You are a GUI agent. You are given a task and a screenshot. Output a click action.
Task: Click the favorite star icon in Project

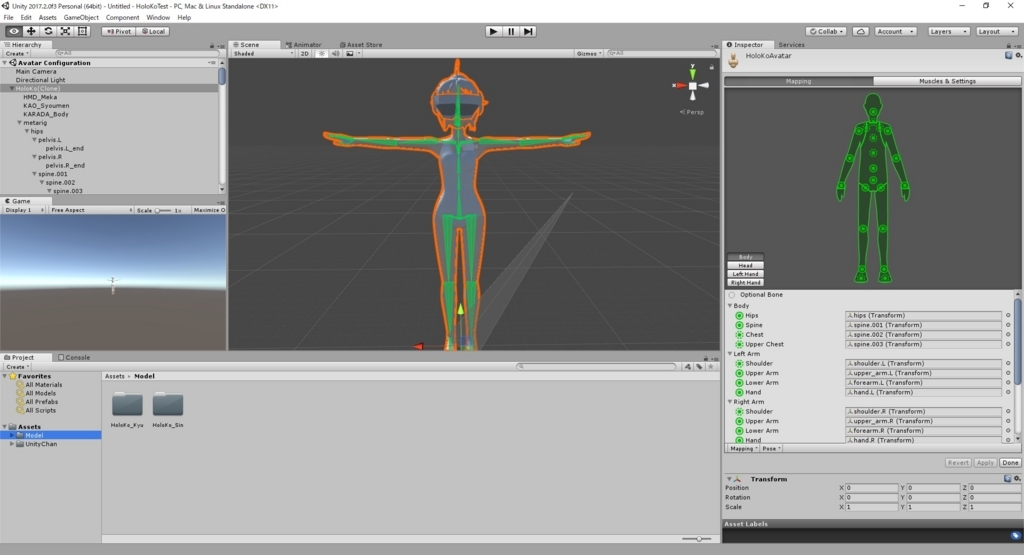[x=711, y=367]
